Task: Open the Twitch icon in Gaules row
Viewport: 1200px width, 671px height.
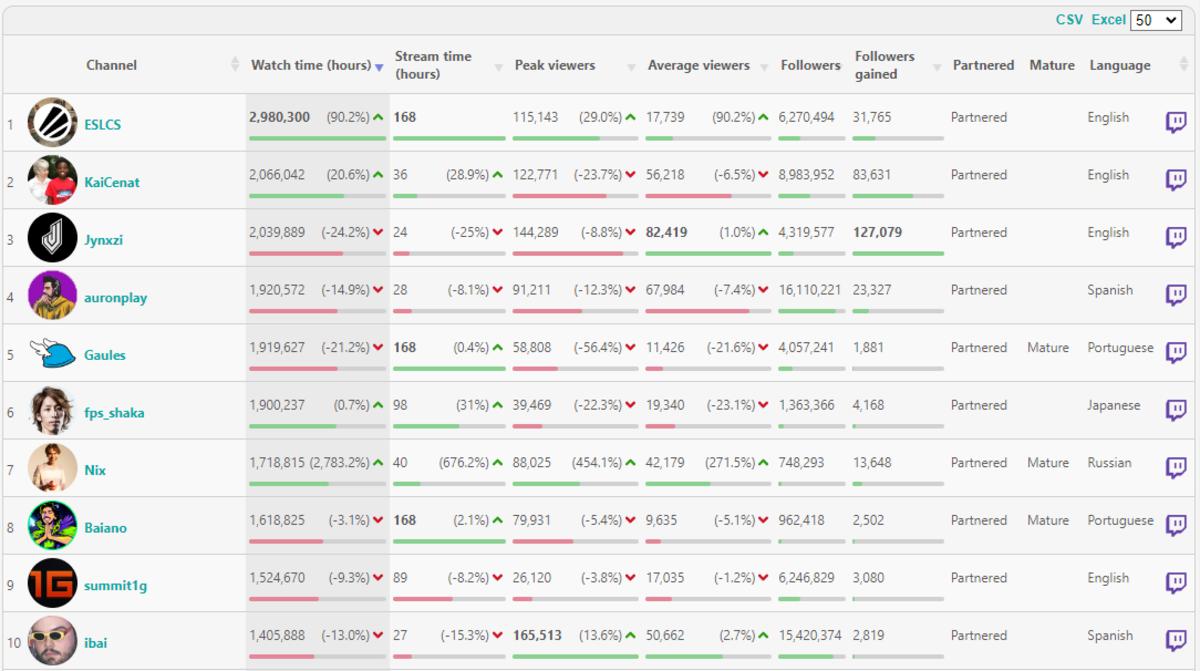Action: tap(1176, 353)
